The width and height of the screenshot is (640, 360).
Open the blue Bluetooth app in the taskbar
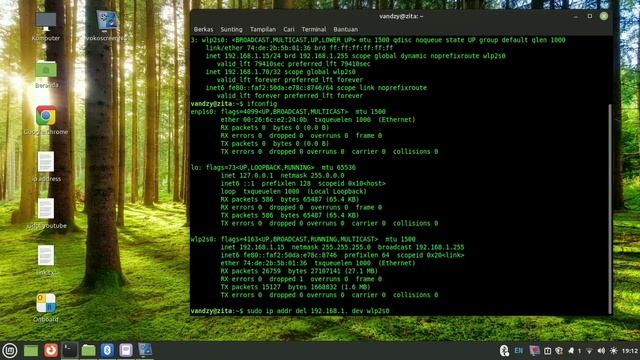tap(107, 350)
